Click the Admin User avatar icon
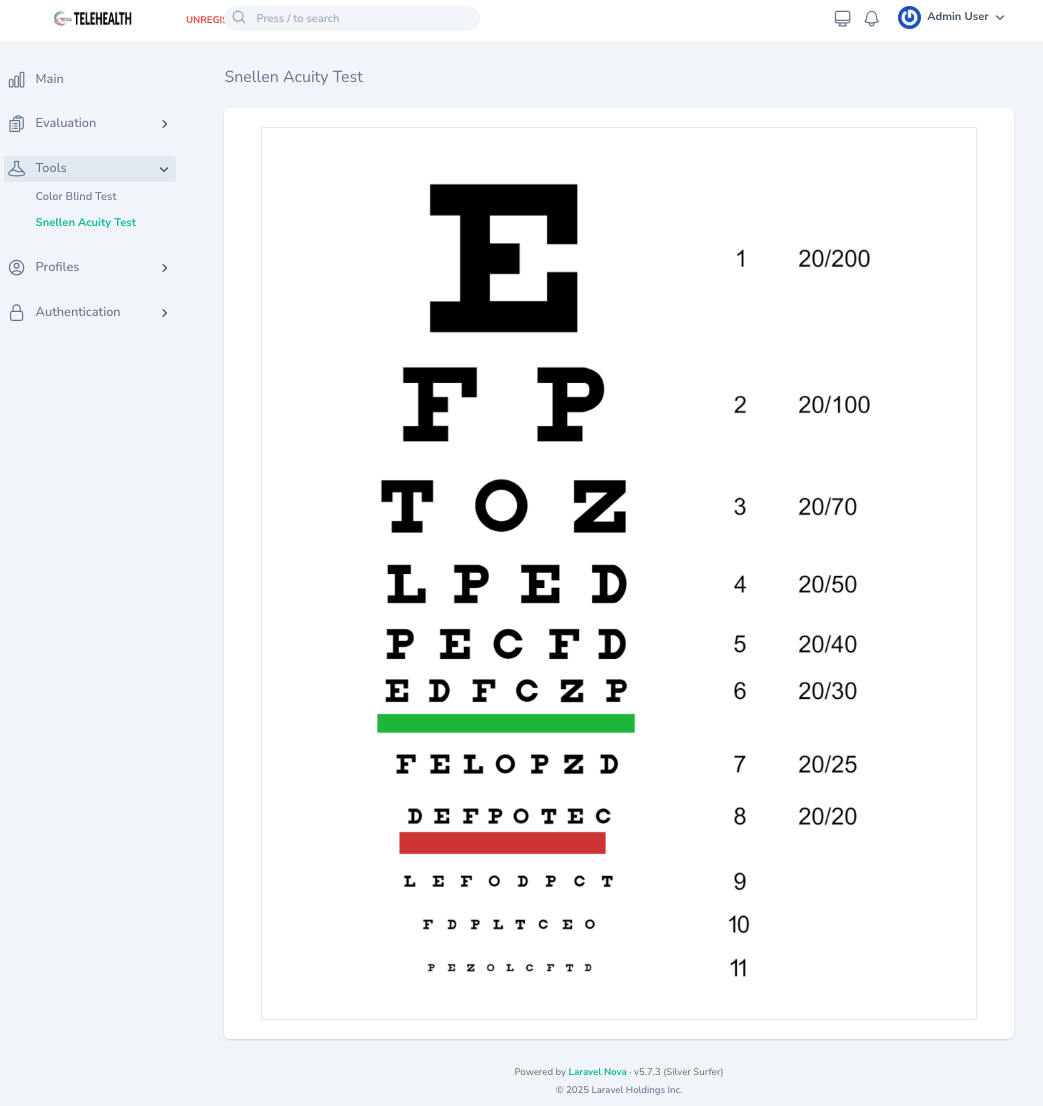Viewport: 1043px width, 1106px height. (908, 17)
